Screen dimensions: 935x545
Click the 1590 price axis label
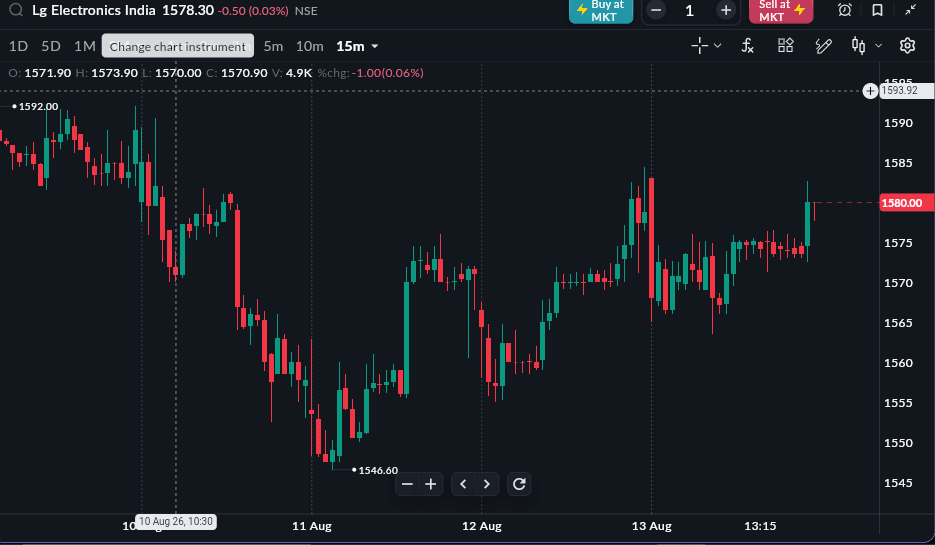pos(898,123)
